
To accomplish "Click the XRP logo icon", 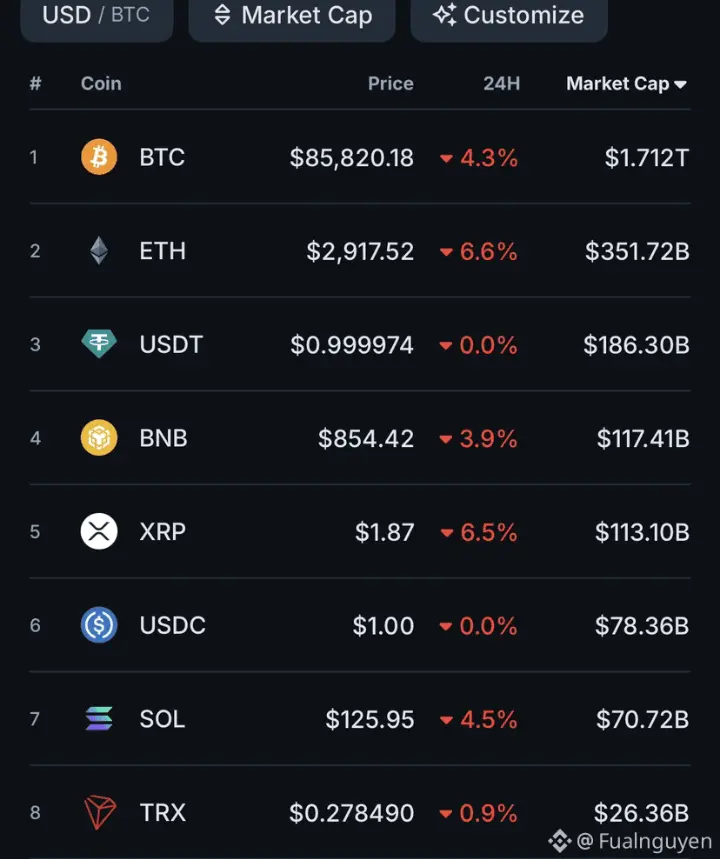I will pyautogui.click(x=99, y=531).
